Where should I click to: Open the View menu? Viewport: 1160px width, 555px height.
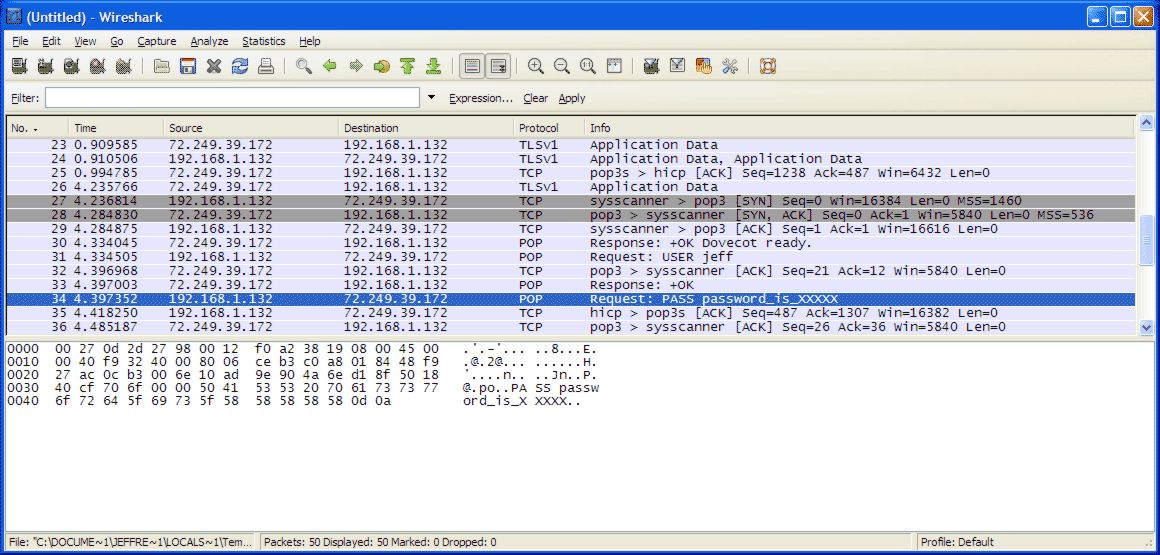tap(85, 41)
